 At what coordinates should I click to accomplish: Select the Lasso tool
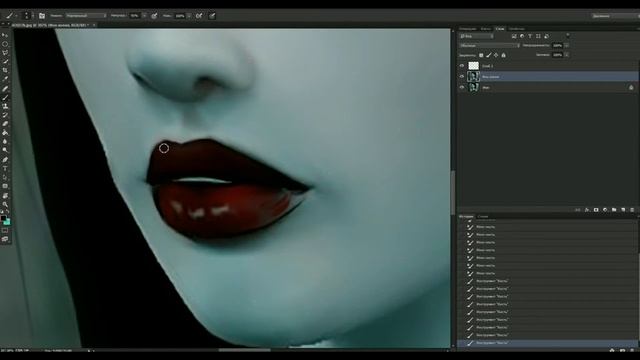pyautogui.click(x=5, y=53)
